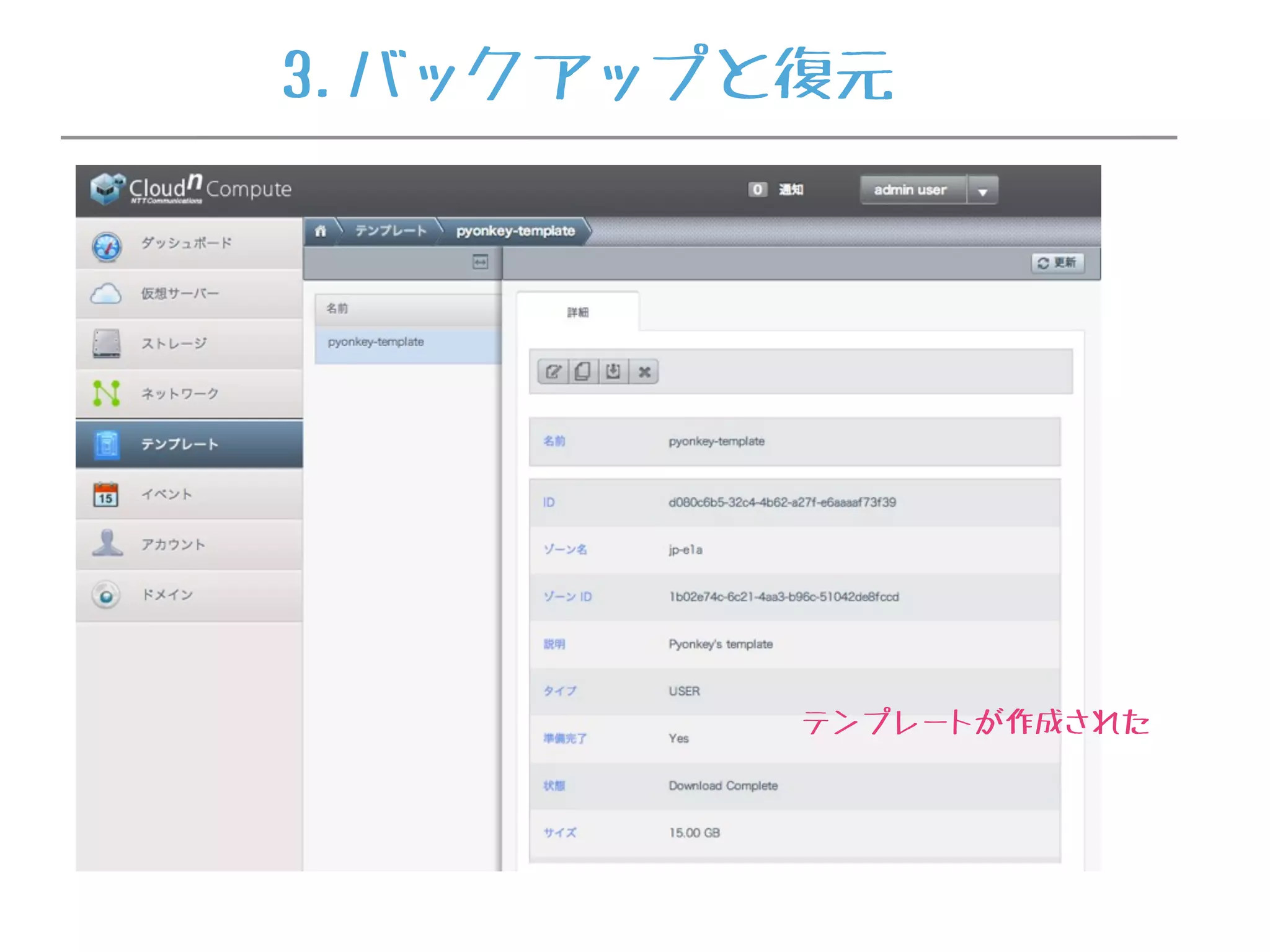This screenshot has height=952, width=1270.
Task: Toggle the list panel width icon
Action: pyautogui.click(x=480, y=262)
